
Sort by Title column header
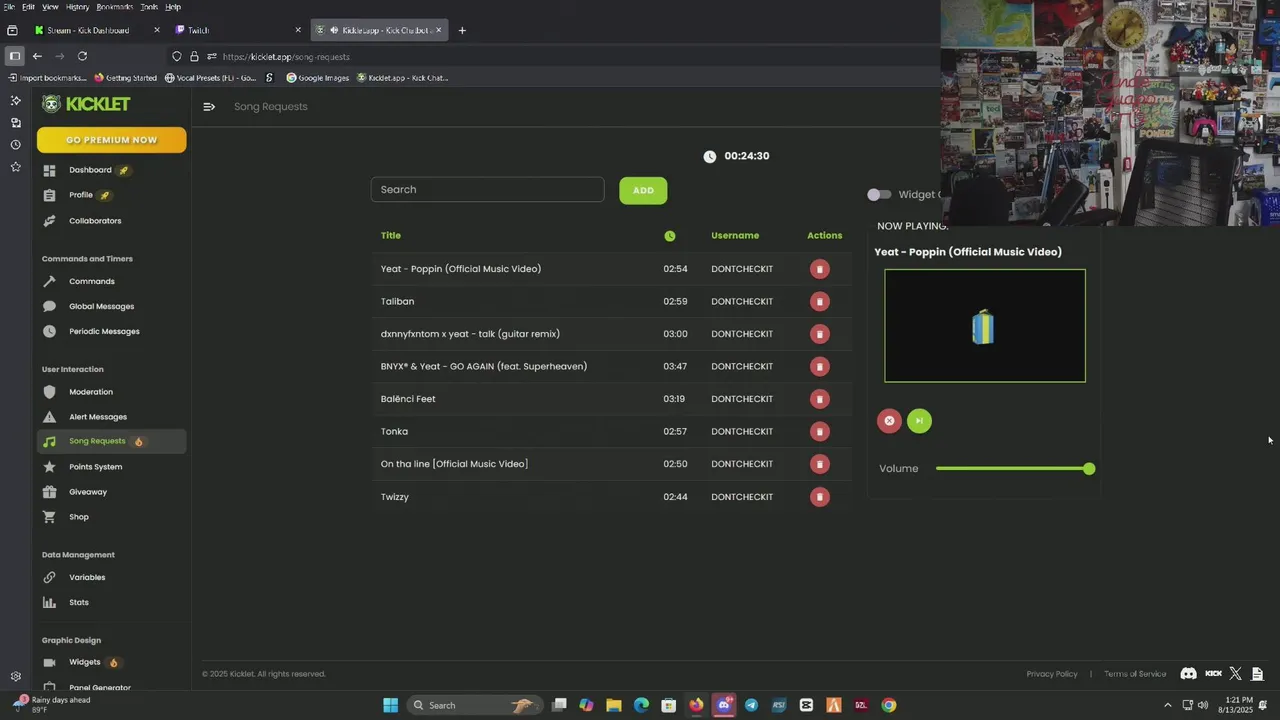click(391, 236)
